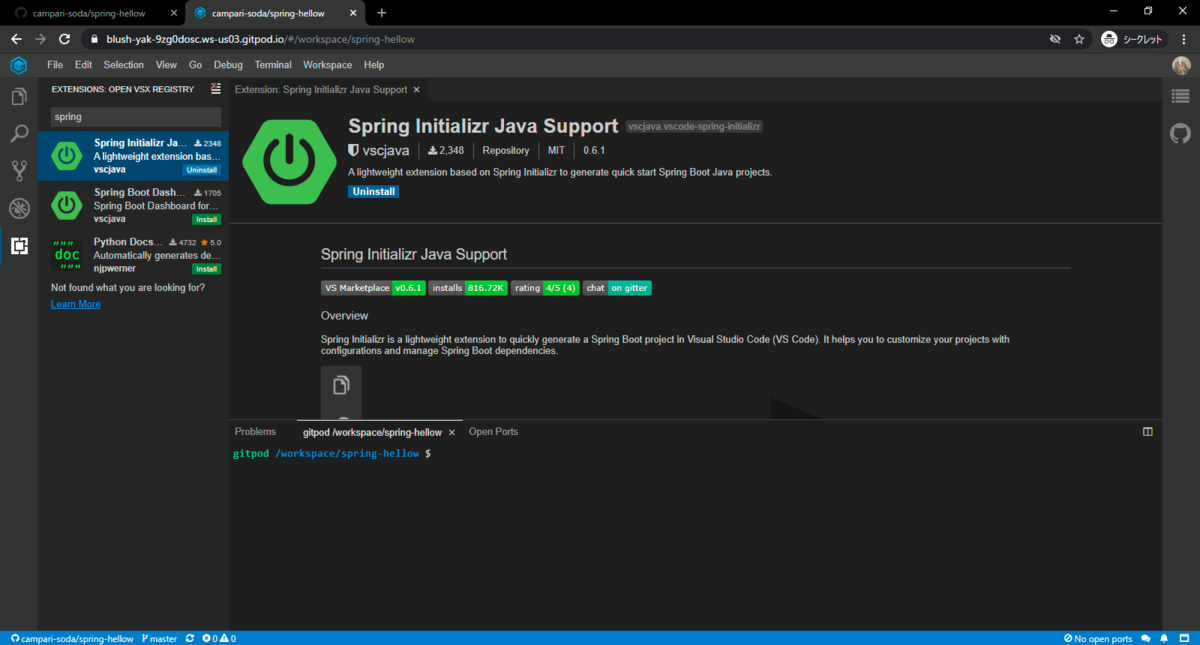Screen dimensions: 1200x645
Task: Switch to the Problems tab
Action: coord(255,432)
